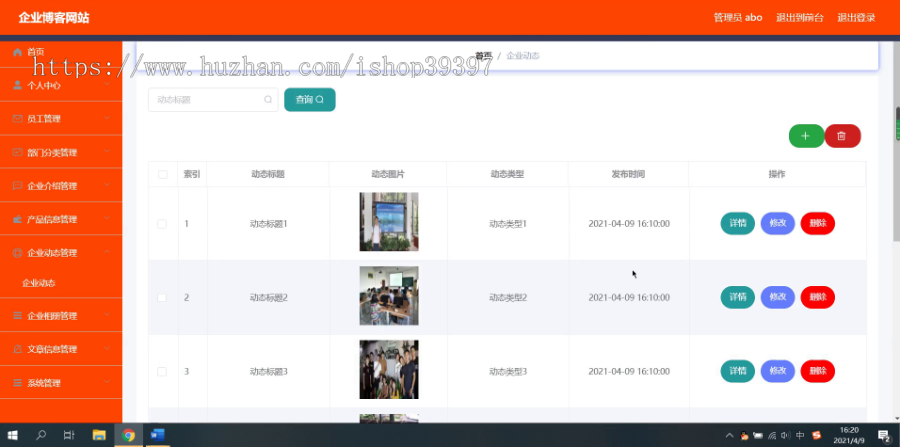Click 详情 for 动态标题3
Viewport: 900px width, 447px height.
click(x=738, y=371)
